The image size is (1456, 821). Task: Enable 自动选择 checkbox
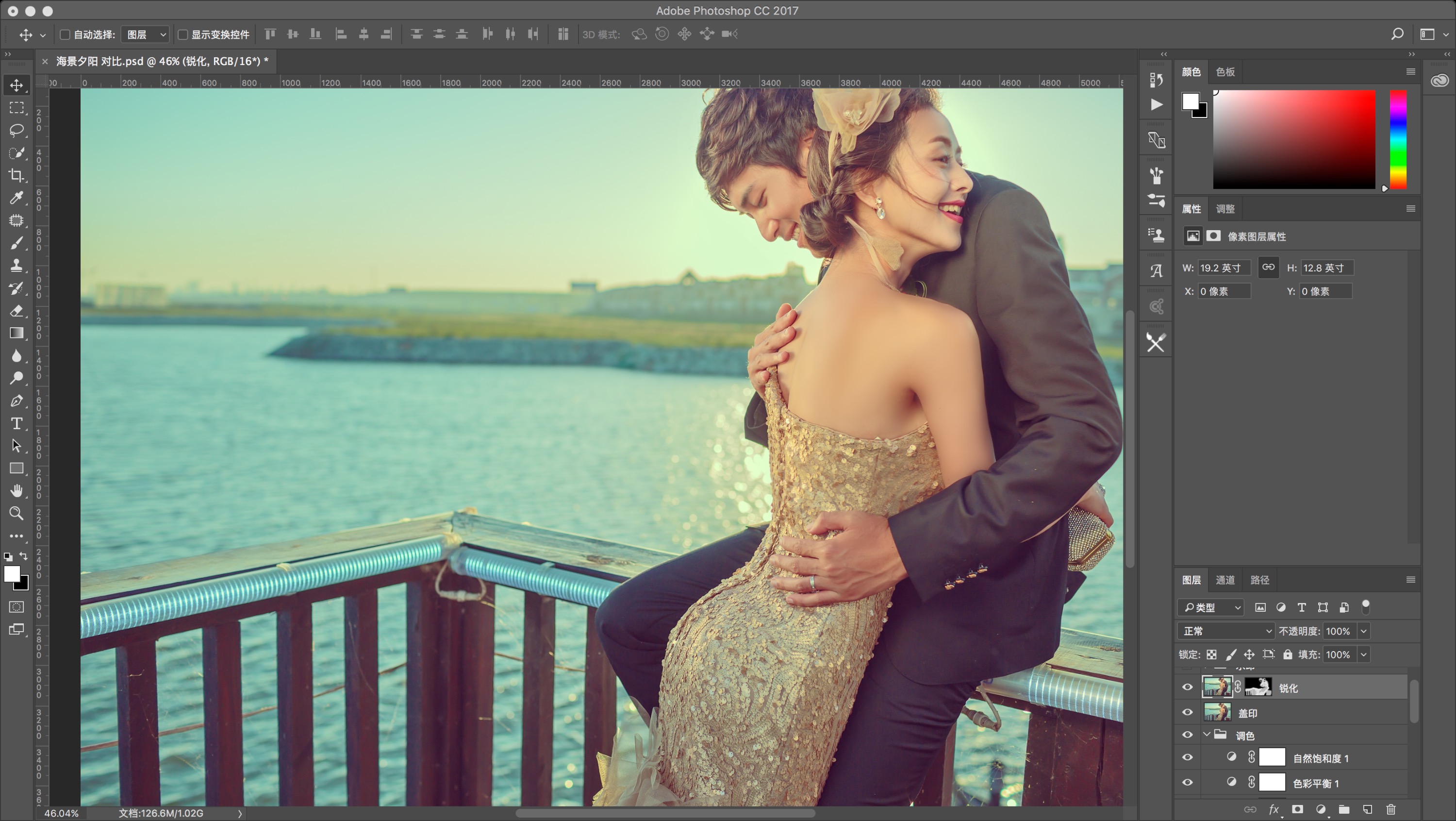click(65, 34)
